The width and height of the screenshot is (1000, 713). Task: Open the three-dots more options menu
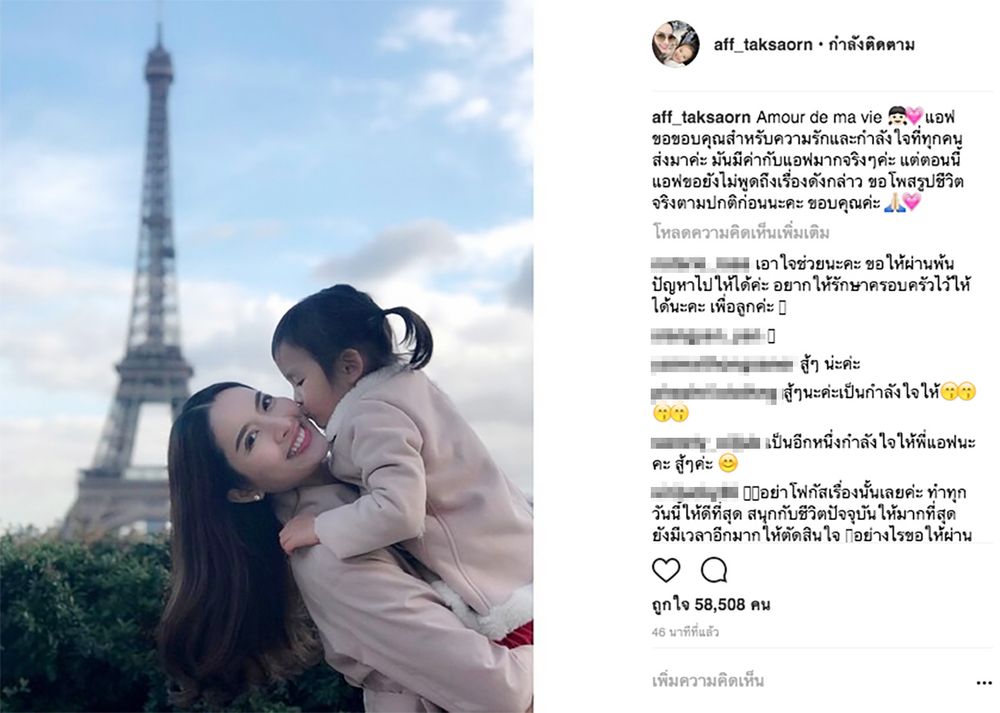[x=984, y=682]
